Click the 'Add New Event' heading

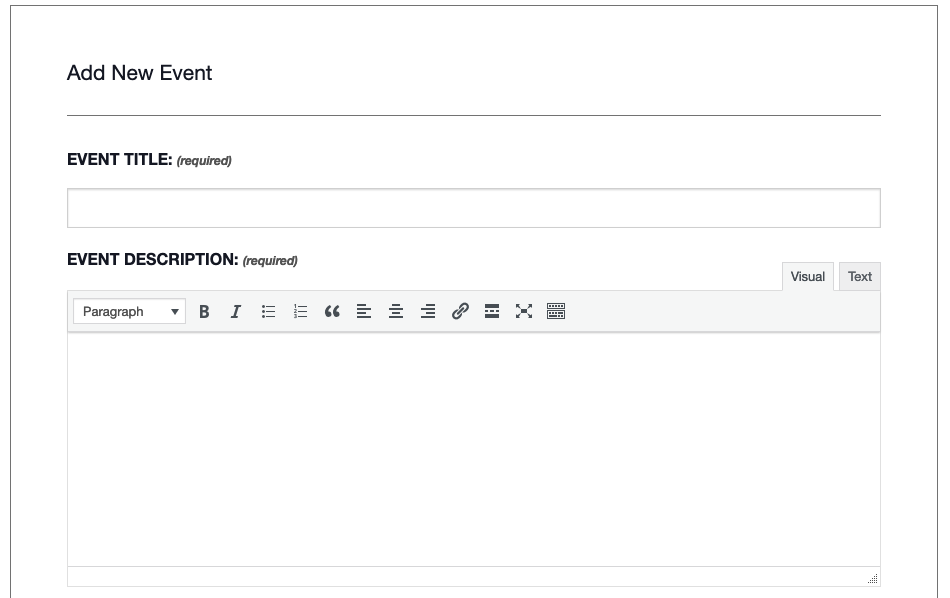(x=139, y=73)
